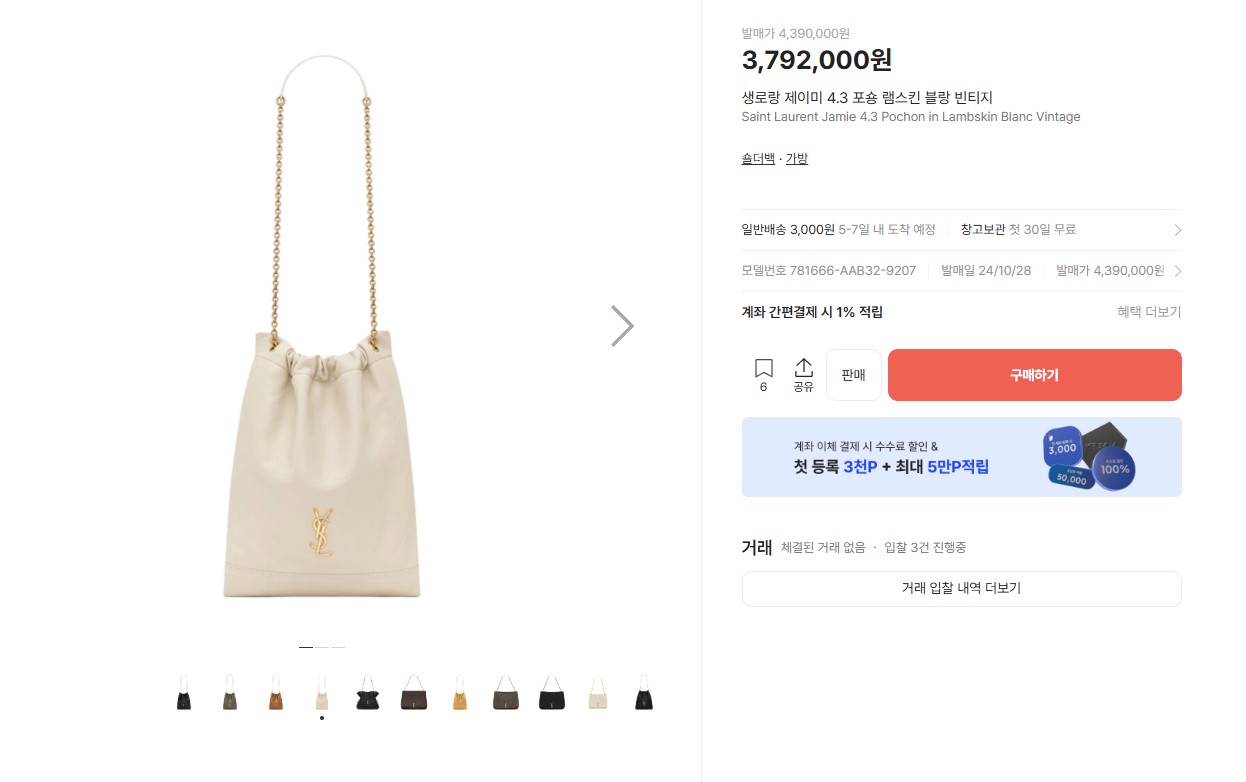Open the 가방 category link
Image resolution: width=1246 pixels, height=782 pixels.
[796, 157]
